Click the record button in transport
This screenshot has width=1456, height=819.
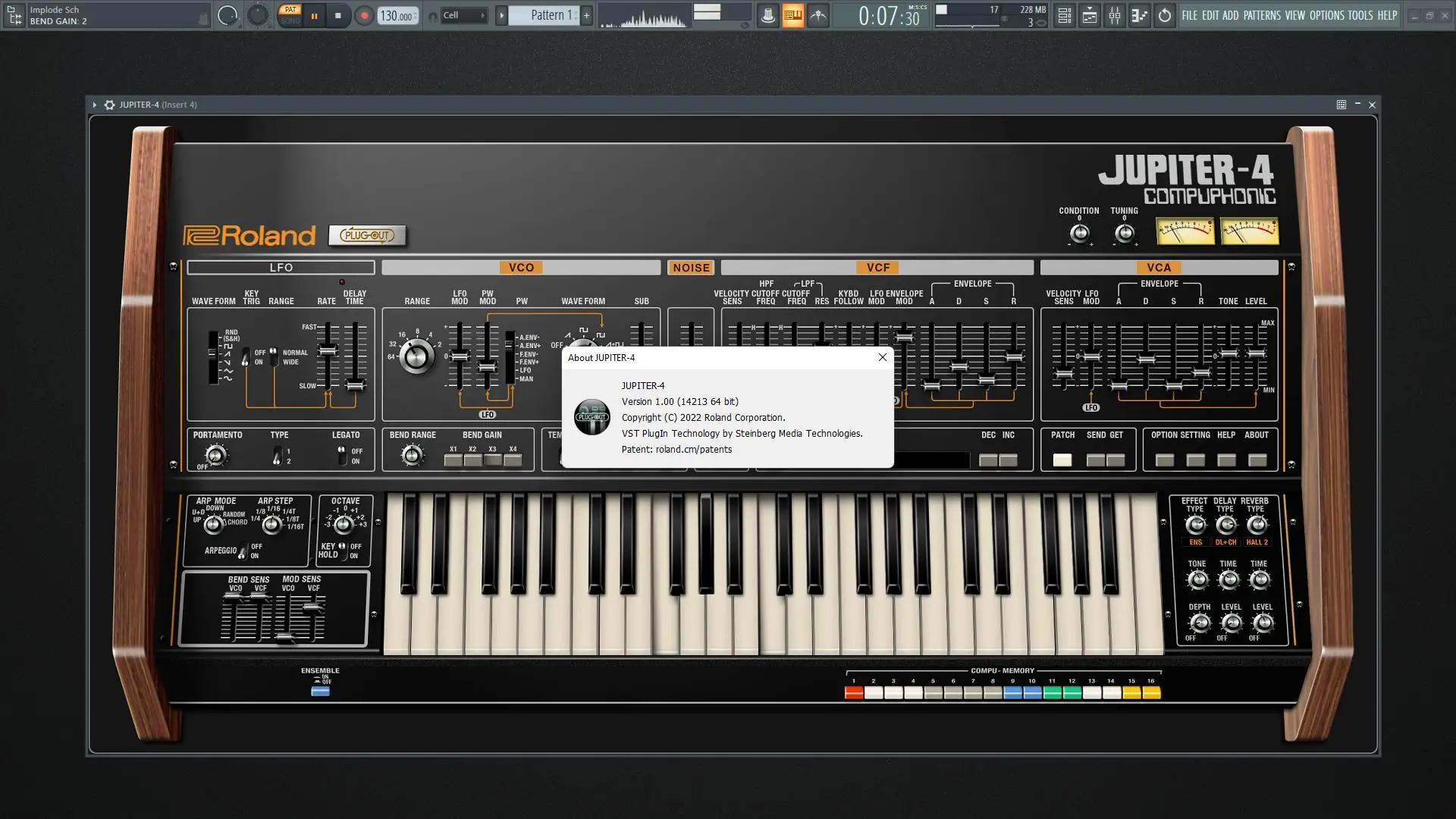tap(364, 15)
